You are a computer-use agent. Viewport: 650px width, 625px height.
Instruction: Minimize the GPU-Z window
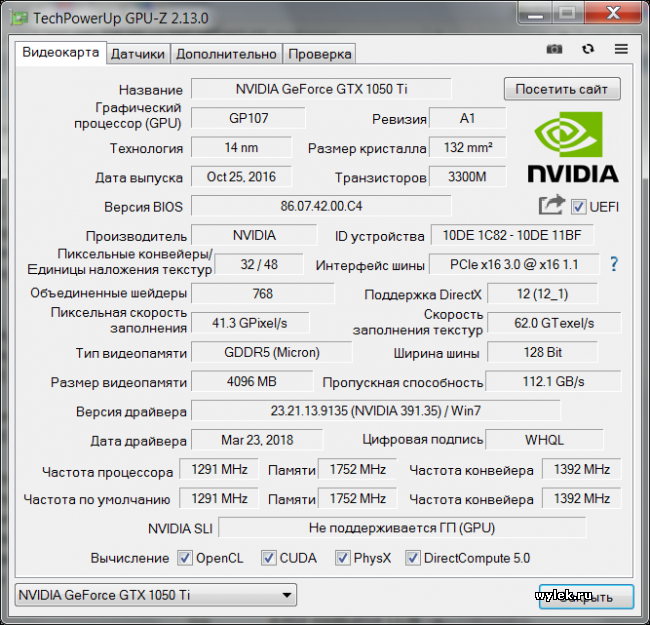[x=535, y=14]
